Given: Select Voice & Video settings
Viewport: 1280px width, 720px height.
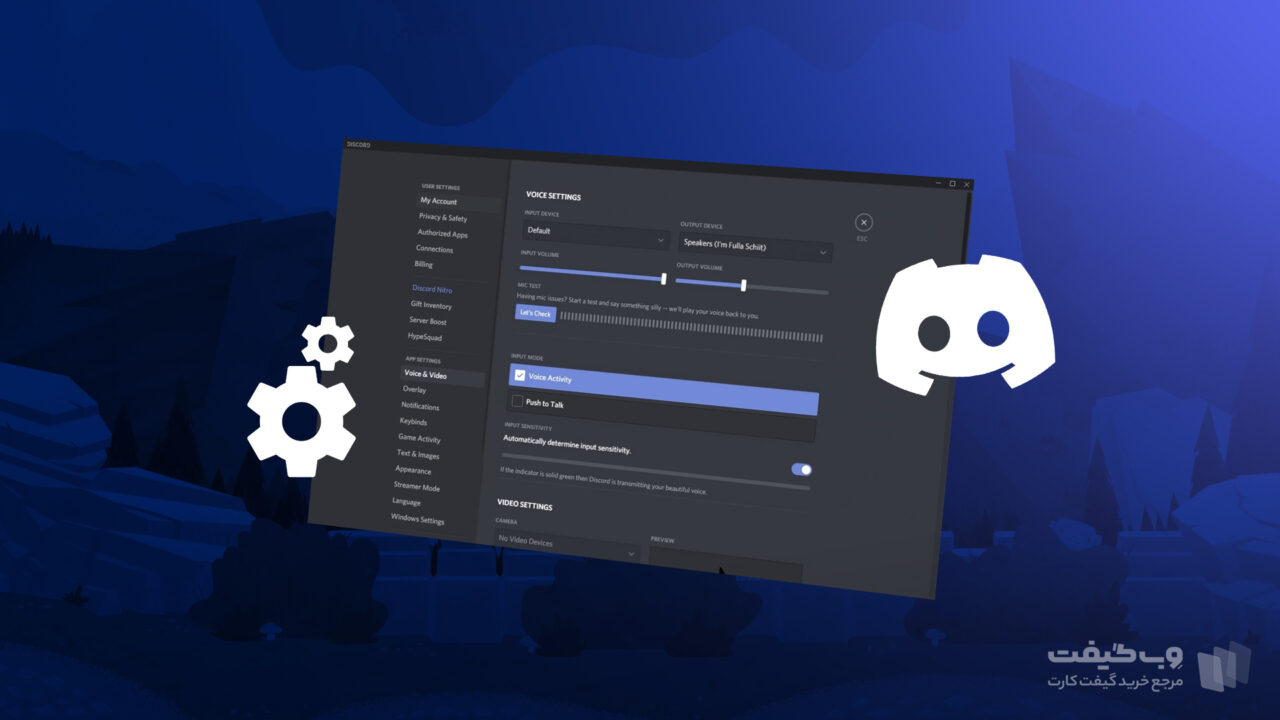Looking at the screenshot, I should (x=443, y=376).
